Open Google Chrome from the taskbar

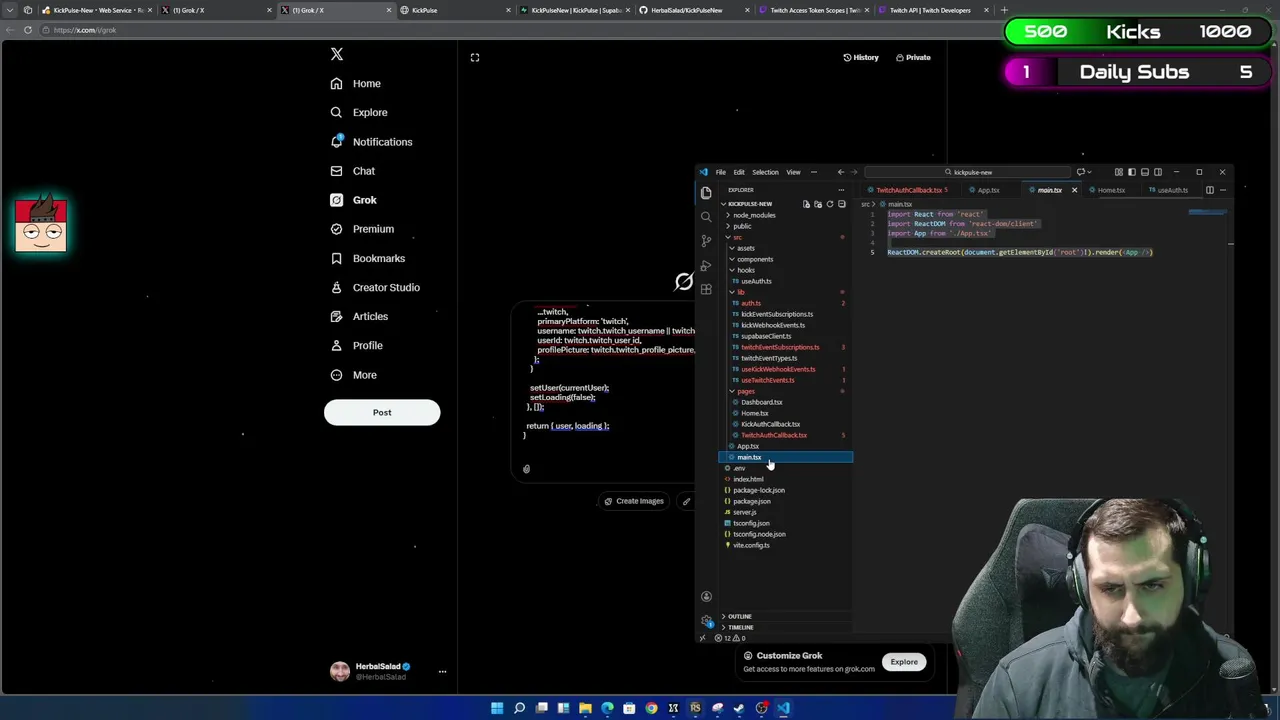651,708
